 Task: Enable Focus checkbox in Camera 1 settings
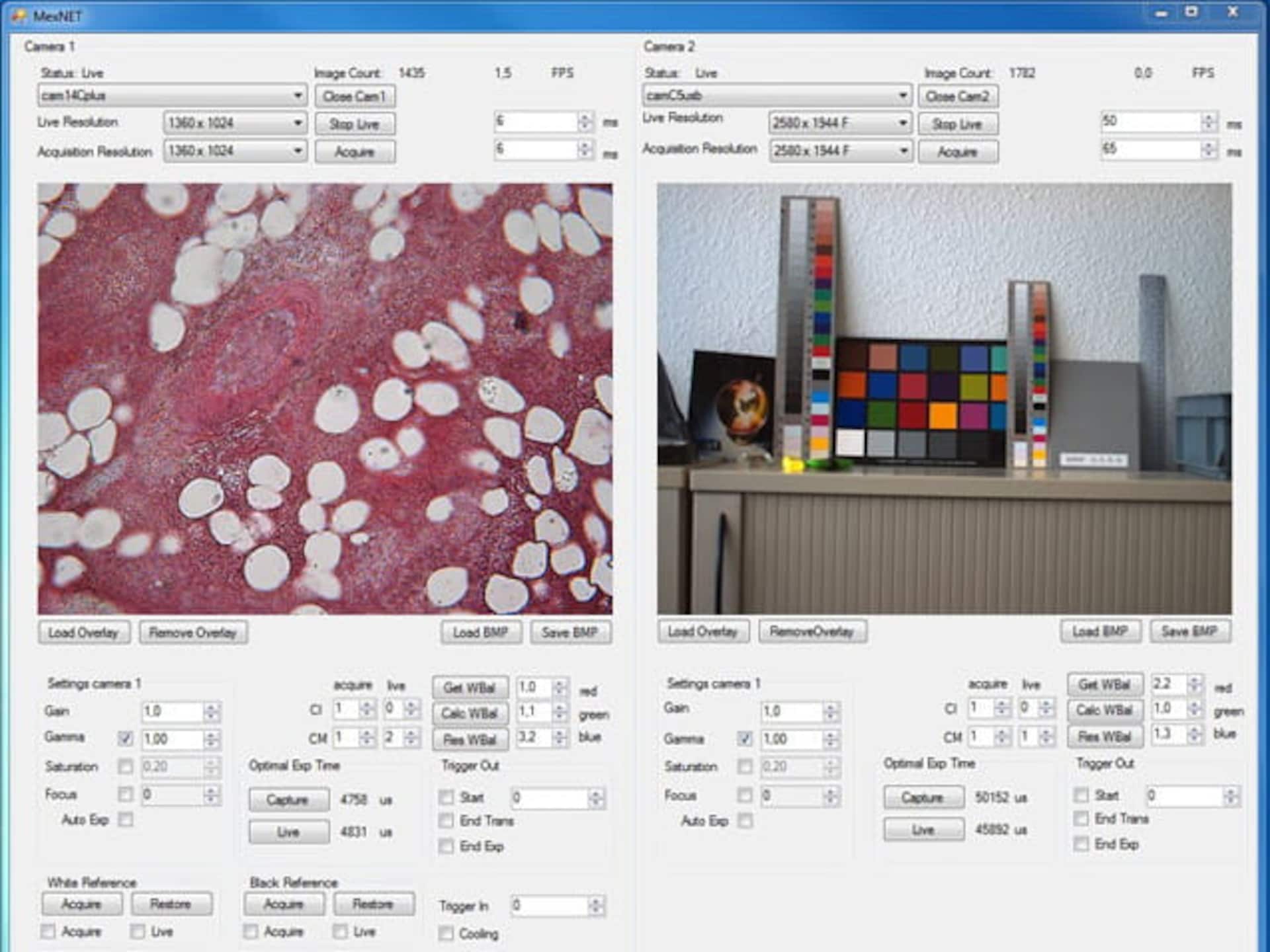(126, 794)
